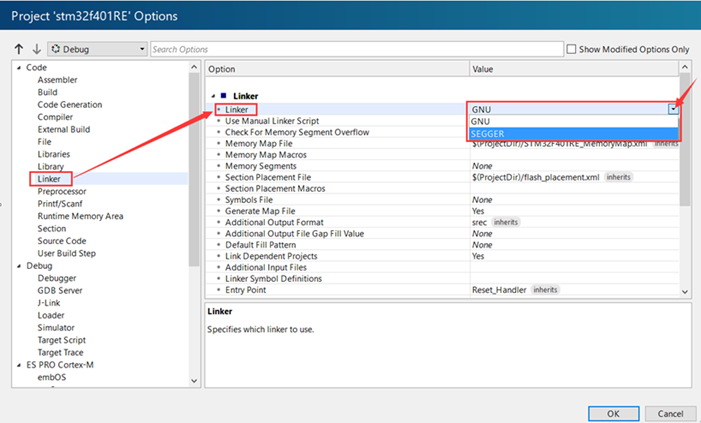This screenshot has width=701, height=423.
Task: Select Linker in the category tree
Action: pyautogui.click(x=49, y=179)
